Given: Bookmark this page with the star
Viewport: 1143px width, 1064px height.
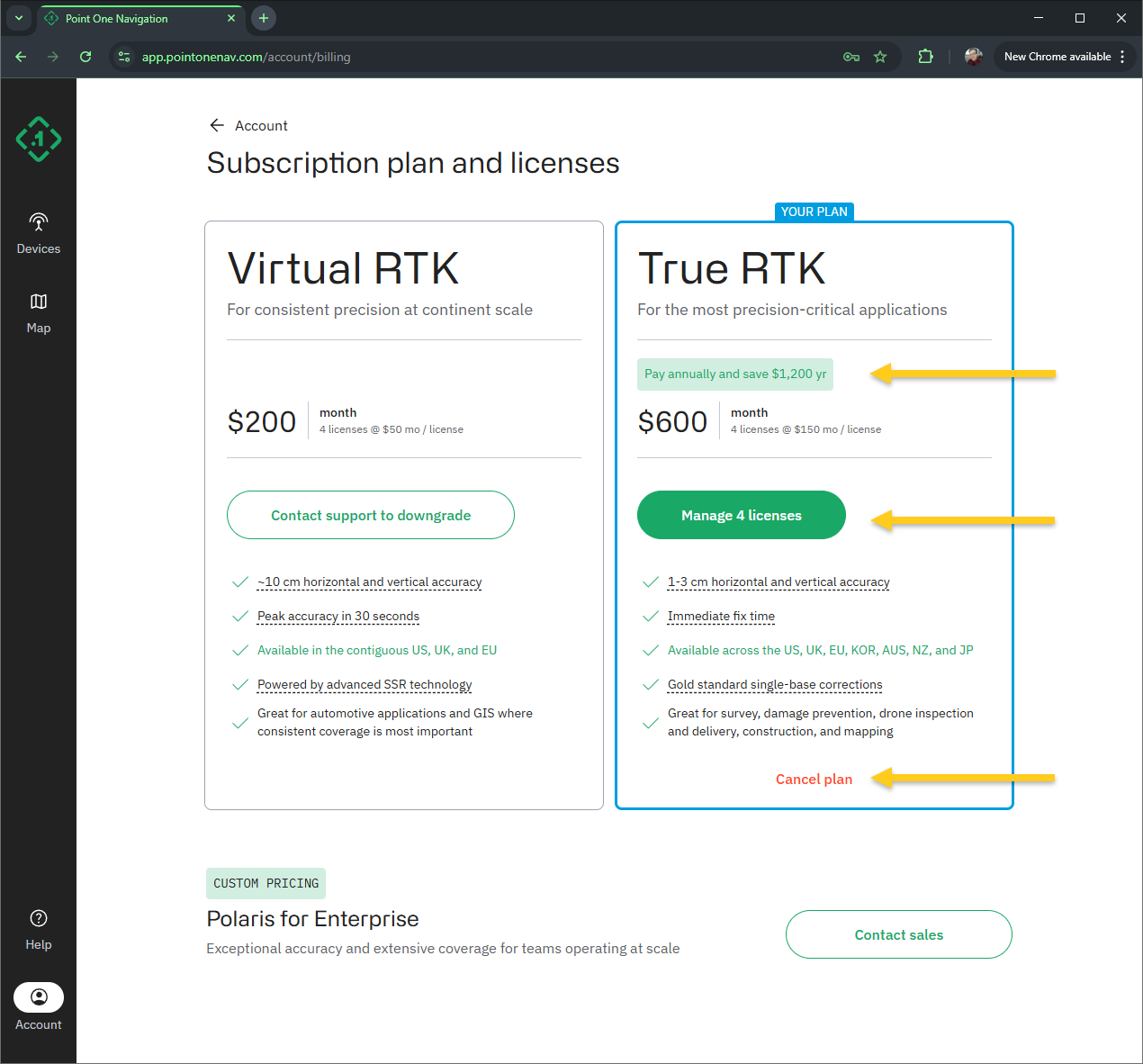Looking at the screenshot, I should pyautogui.click(x=880, y=57).
